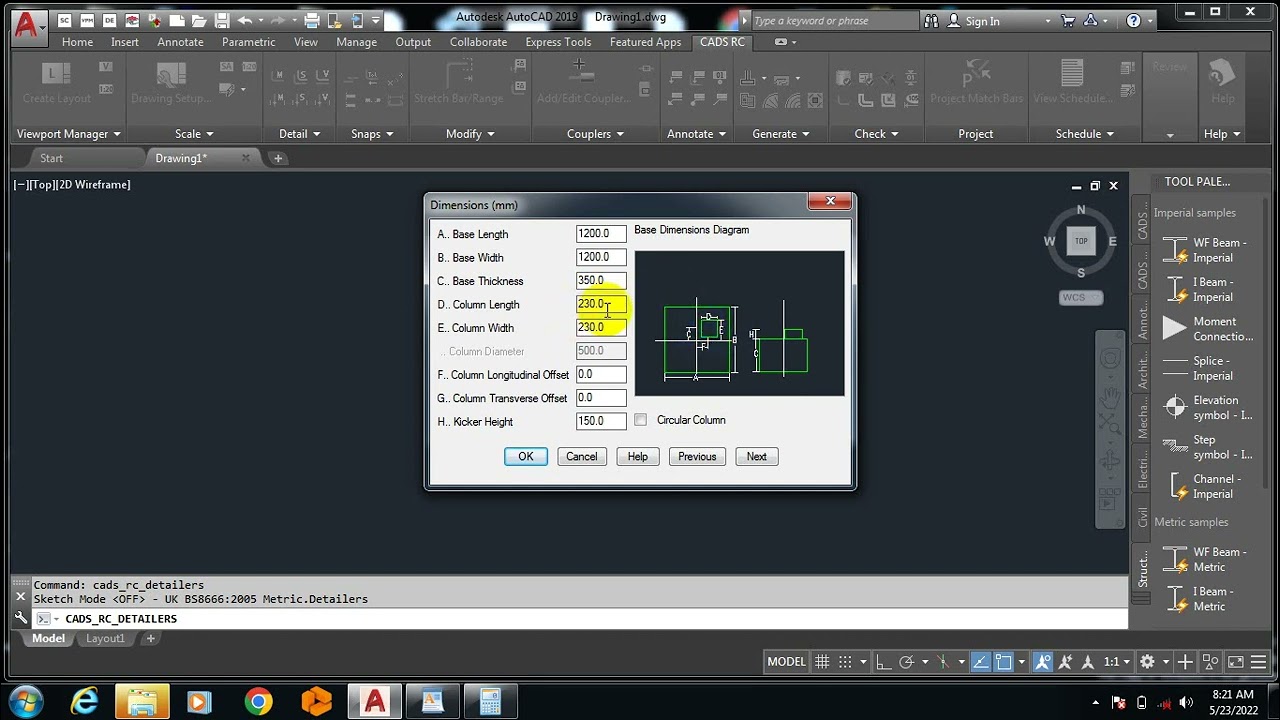Click the Base Thickness input field

[x=601, y=281]
